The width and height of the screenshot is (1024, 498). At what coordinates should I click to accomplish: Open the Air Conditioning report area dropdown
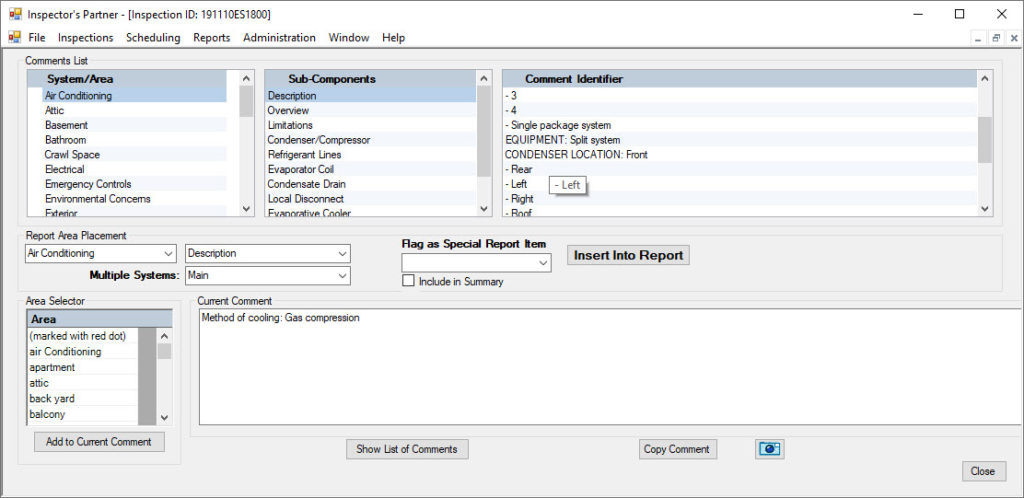click(166, 254)
